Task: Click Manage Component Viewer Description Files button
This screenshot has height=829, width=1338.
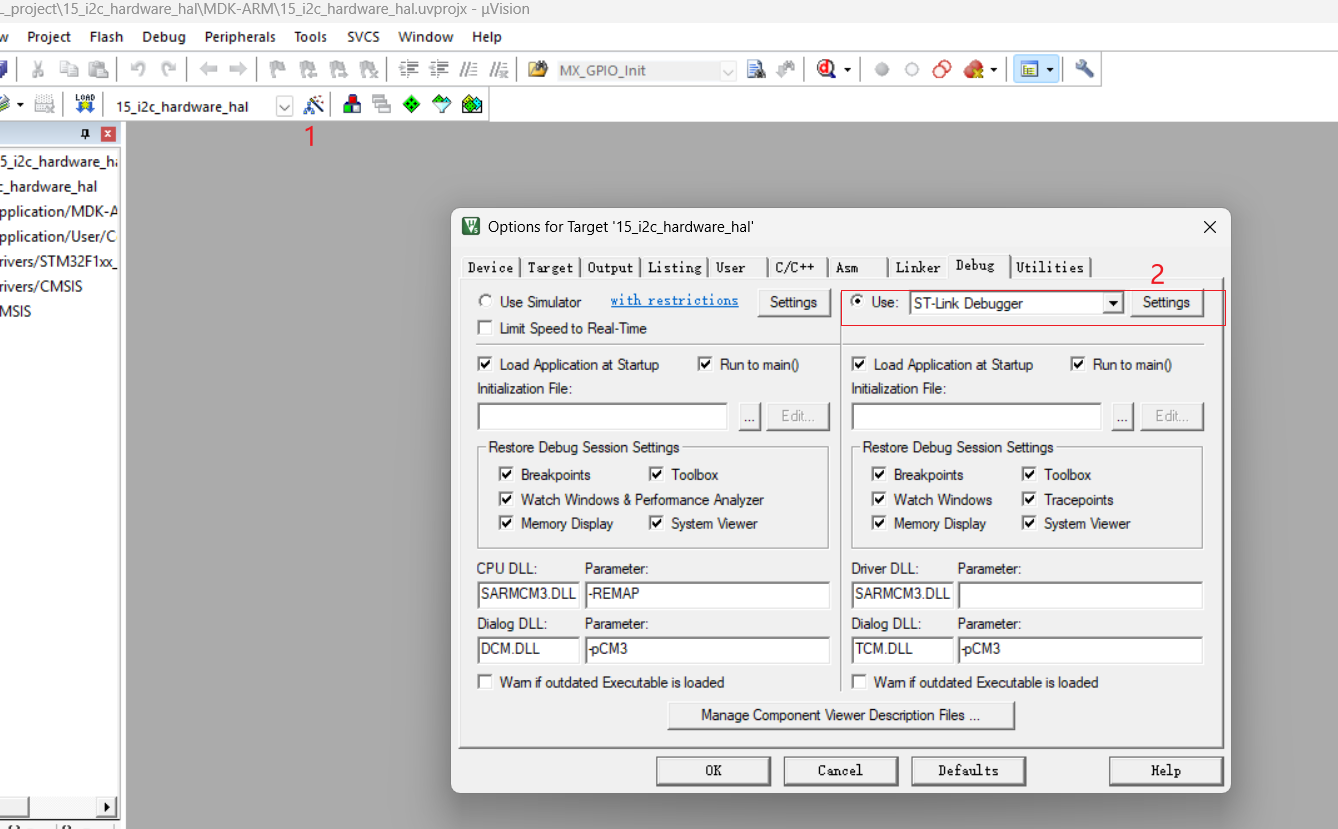Action: (841, 715)
